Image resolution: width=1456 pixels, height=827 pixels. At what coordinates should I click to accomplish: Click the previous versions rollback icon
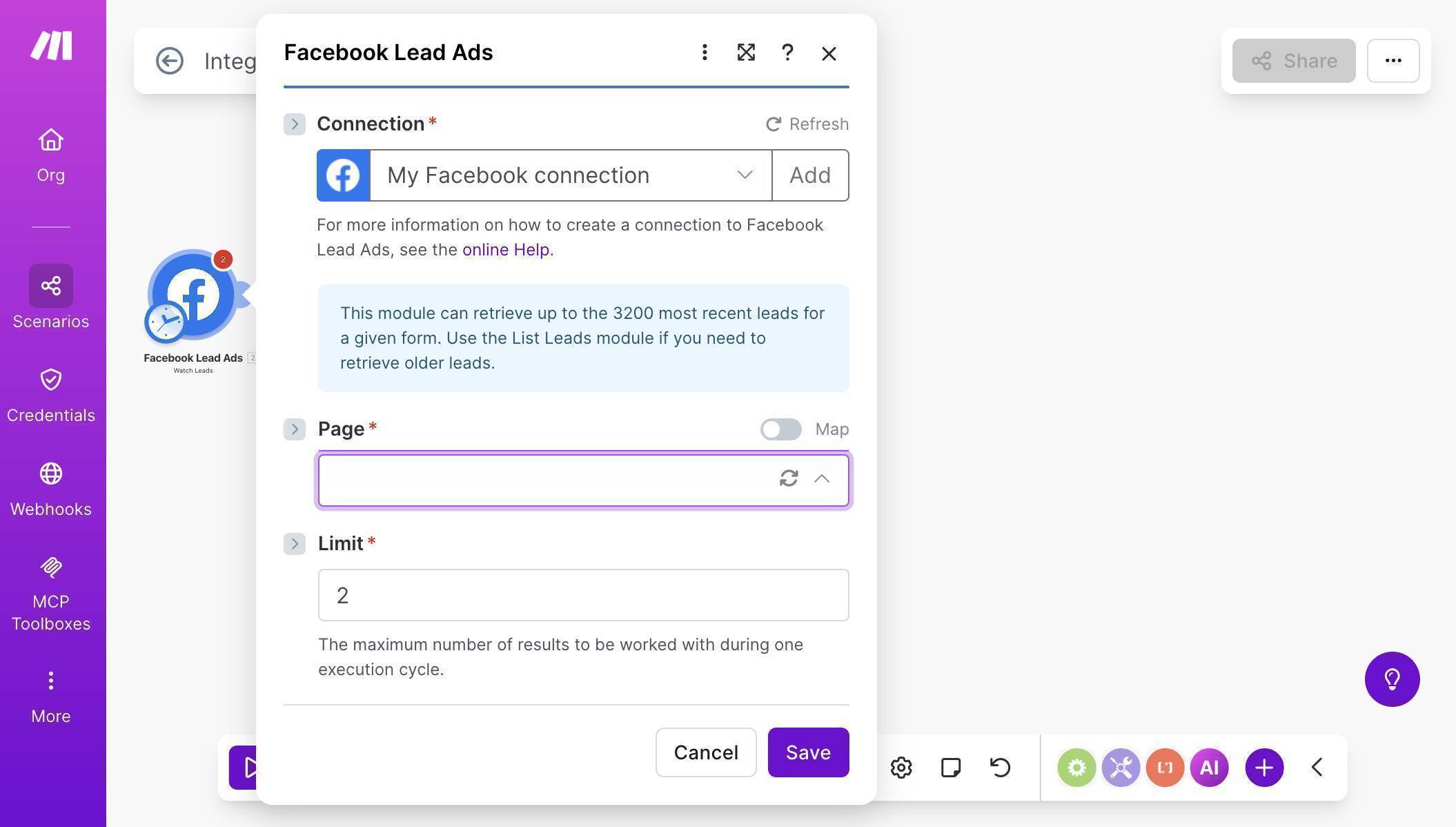click(1001, 767)
